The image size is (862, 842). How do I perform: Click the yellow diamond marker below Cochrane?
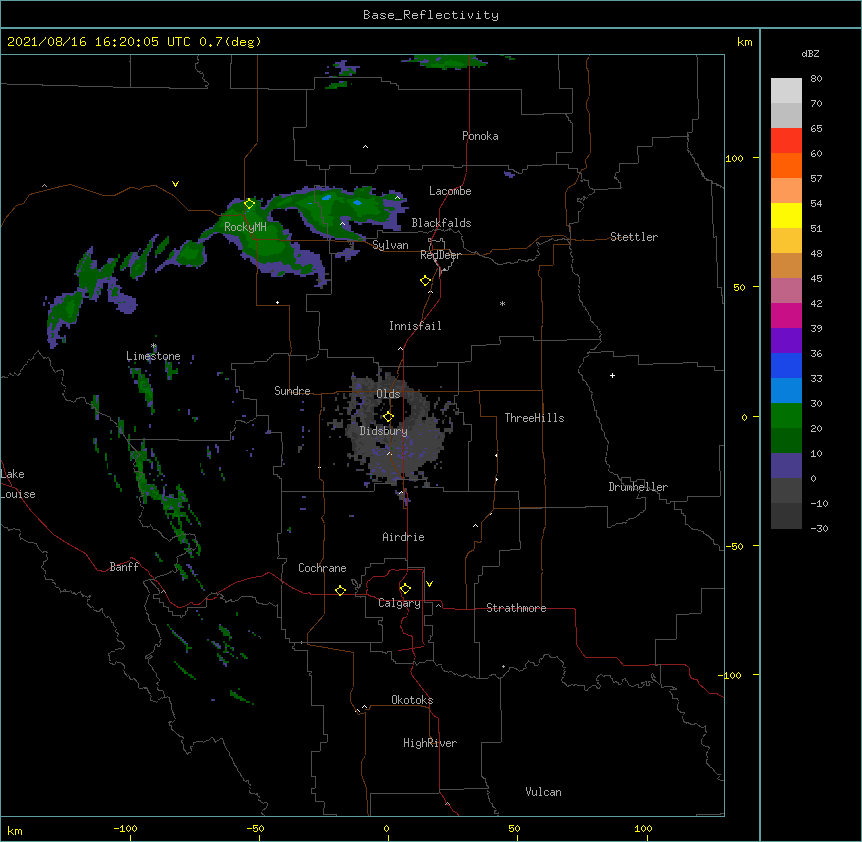pyautogui.click(x=340, y=590)
